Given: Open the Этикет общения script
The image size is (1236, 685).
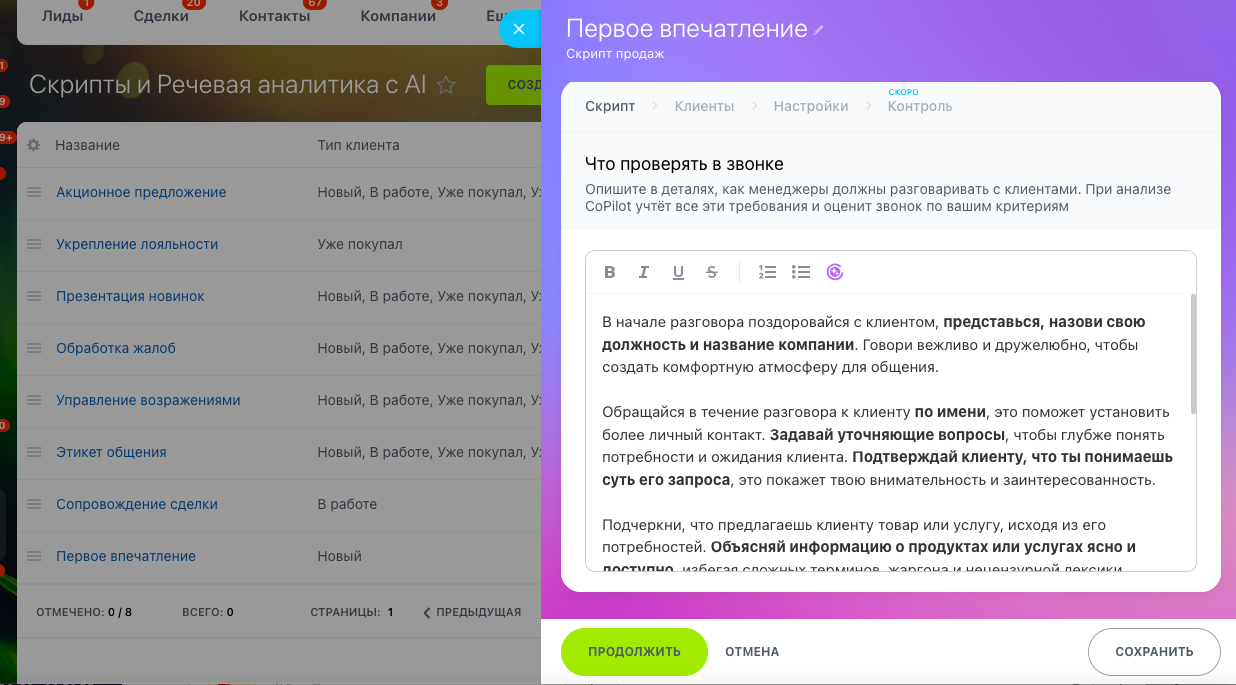Looking at the screenshot, I should pos(111,452).
